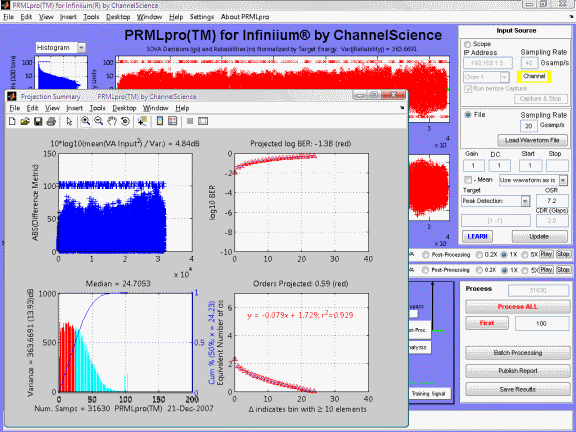Click the Publish Report button
The image size is (576, 432).
518,371
